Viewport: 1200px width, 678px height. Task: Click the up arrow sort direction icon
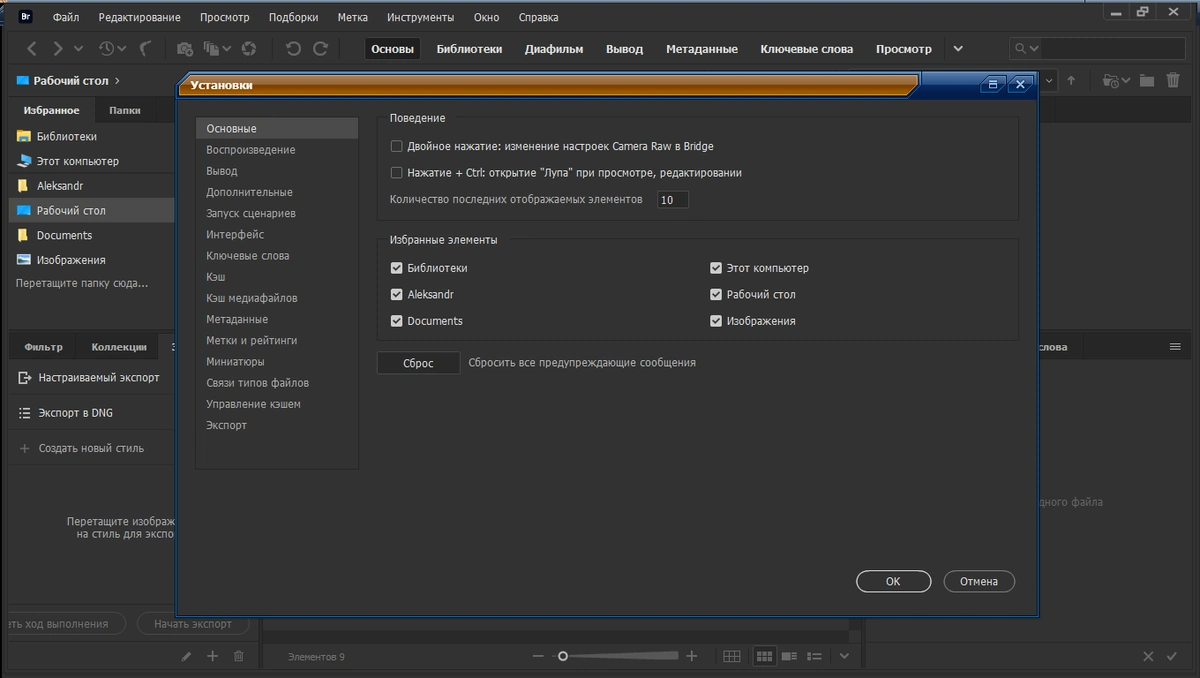click(1071, 81)
